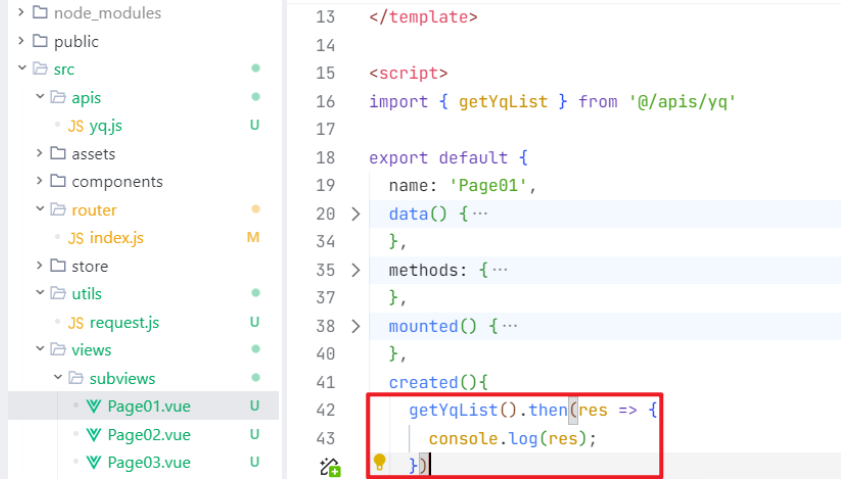Unfold the mounted() block on line 38
841x498 pixels.
pyautogui.click(x=356, y=326)
